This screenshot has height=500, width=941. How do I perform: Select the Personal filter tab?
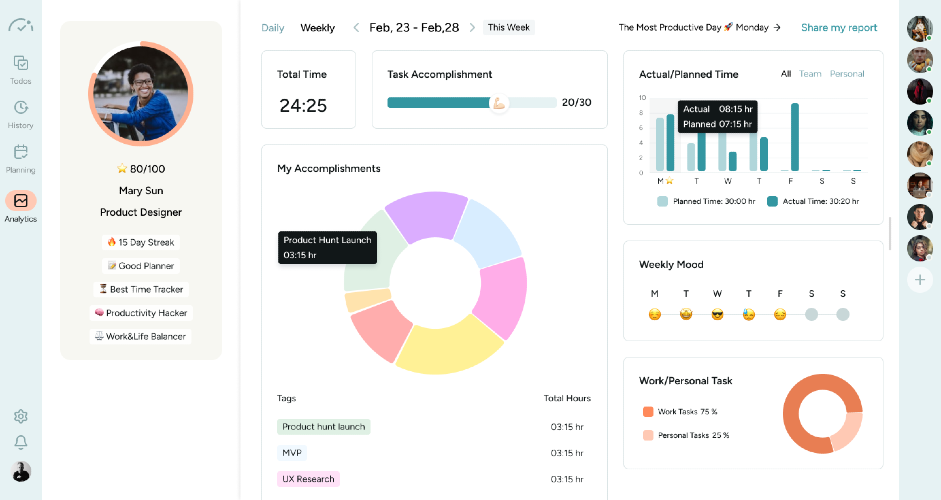[847, 74]
